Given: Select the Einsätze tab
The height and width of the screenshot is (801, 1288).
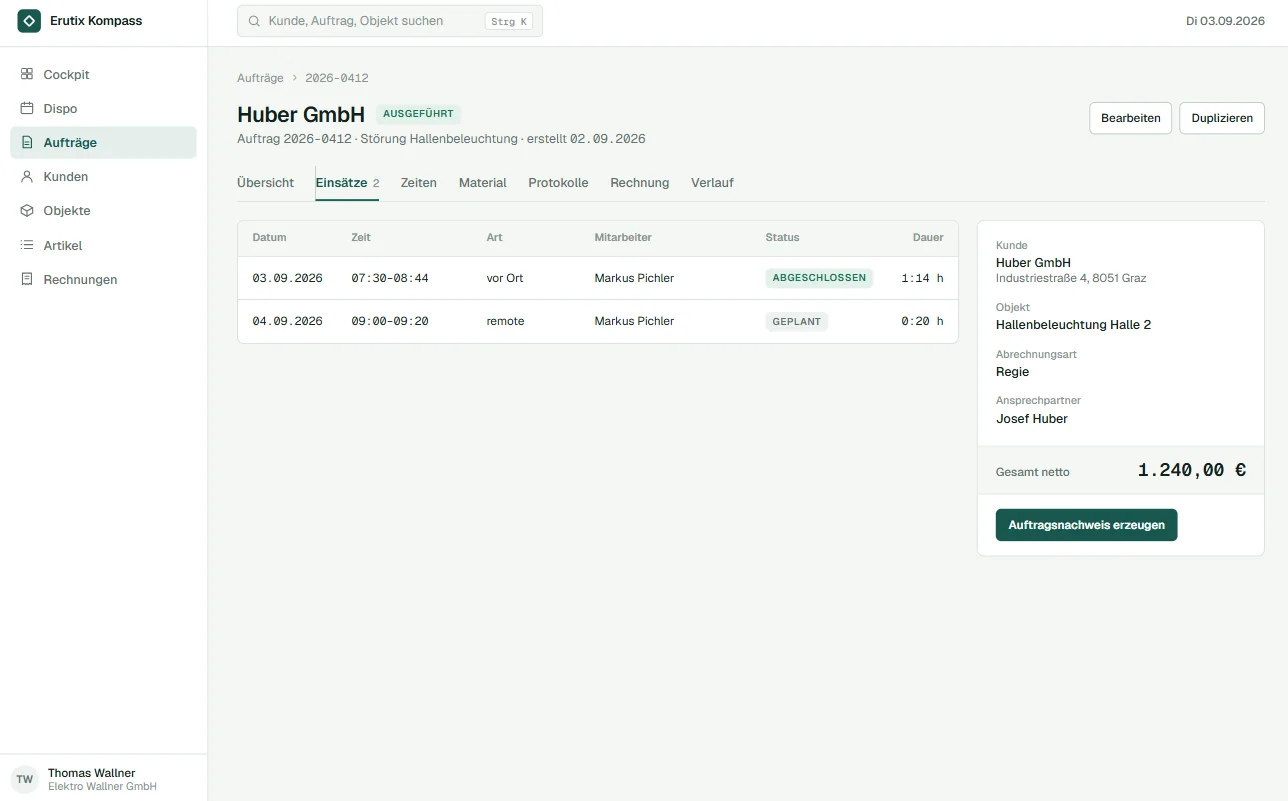Looking at the screenshot, I should 347,183.
